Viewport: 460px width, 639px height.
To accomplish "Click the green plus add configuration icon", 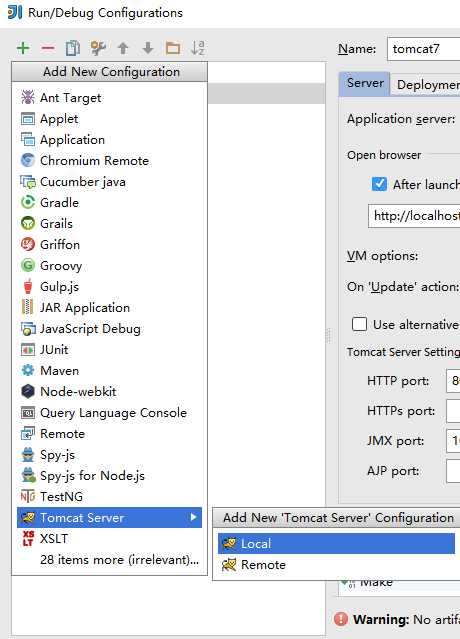I will click(x=23, y=48).
